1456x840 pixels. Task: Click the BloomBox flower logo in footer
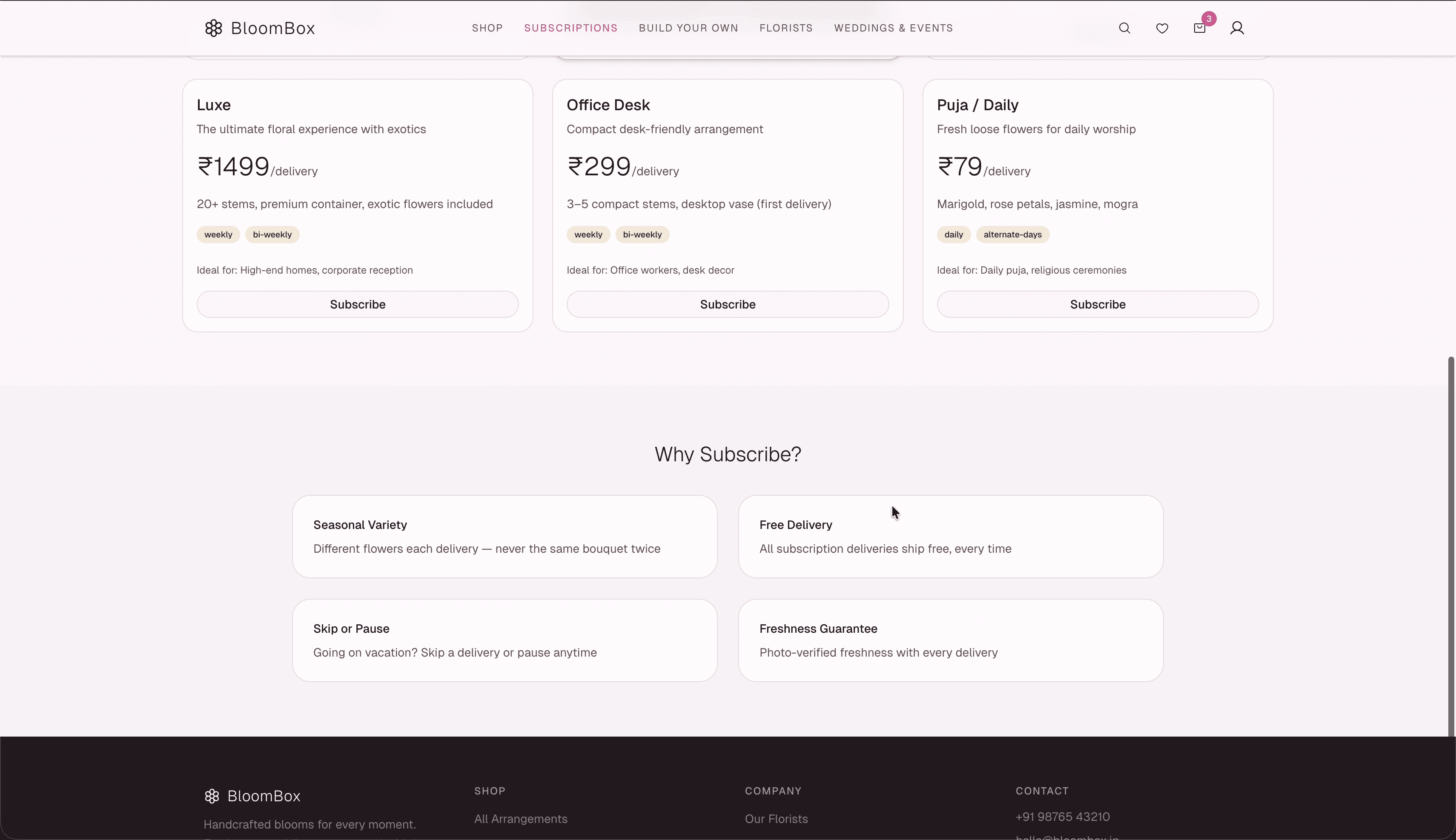[x=212, y=796]
